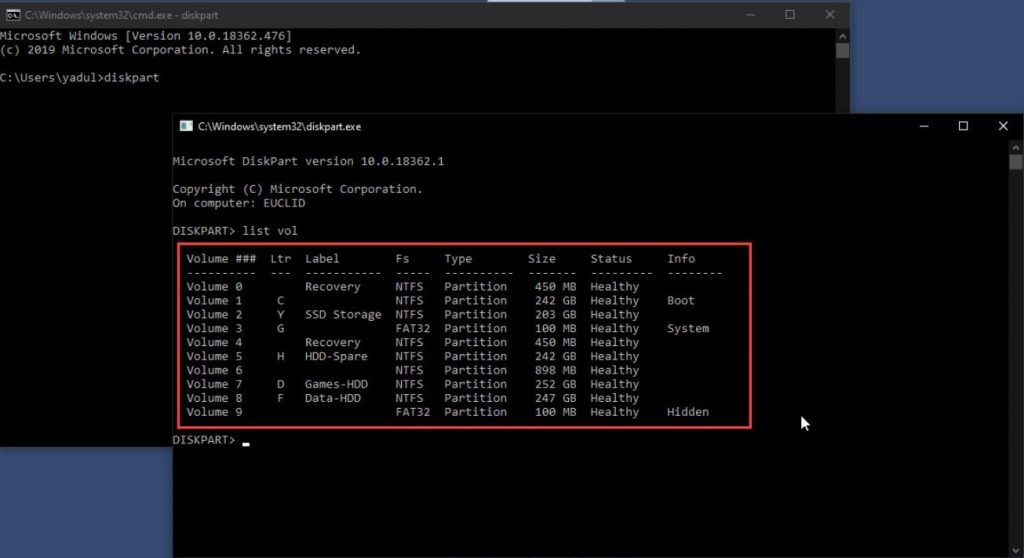
Task: Click the 'Status' column header
Action: click(x=611, y=259)
